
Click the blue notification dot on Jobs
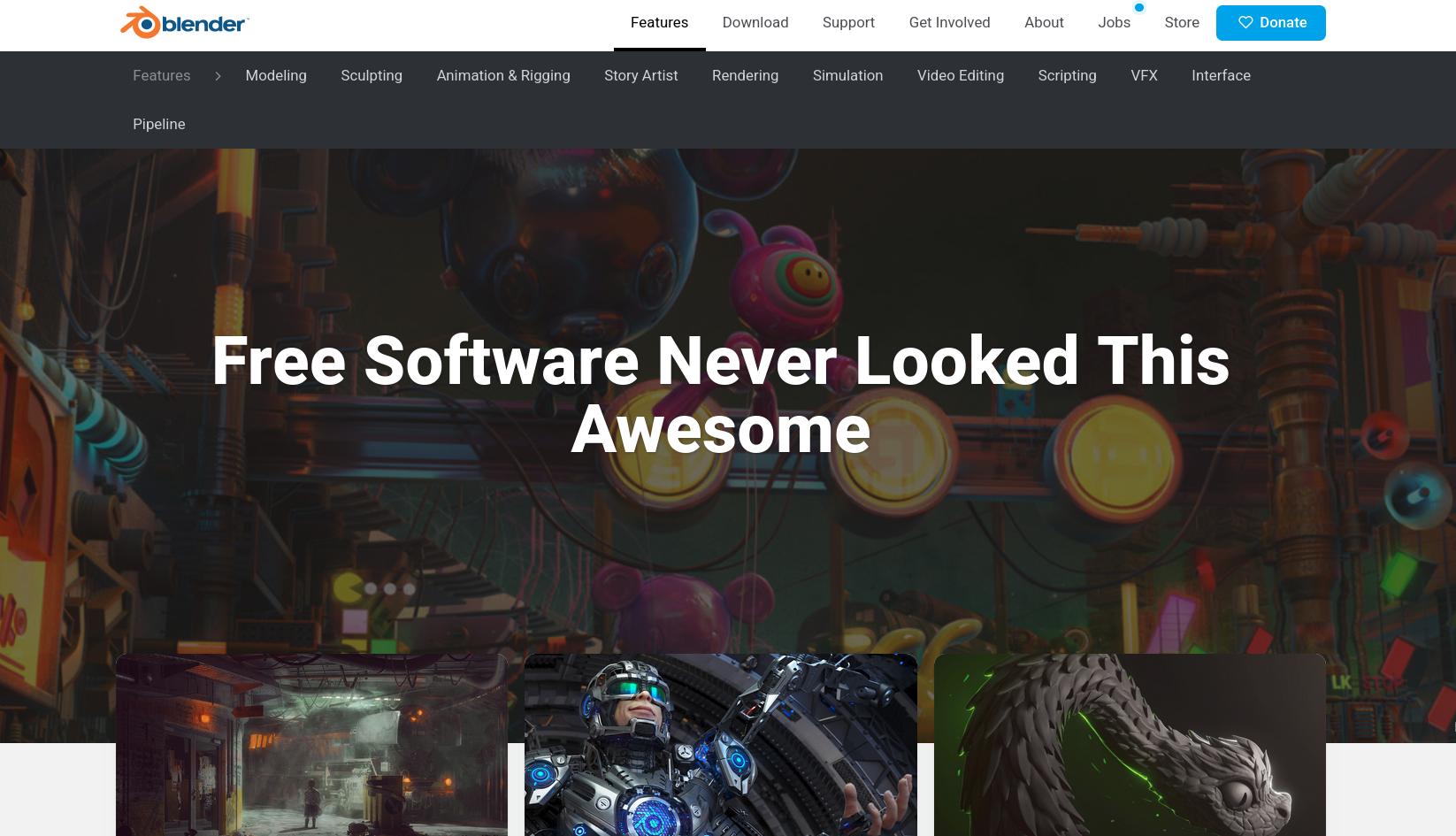(x=1139, y=8)
